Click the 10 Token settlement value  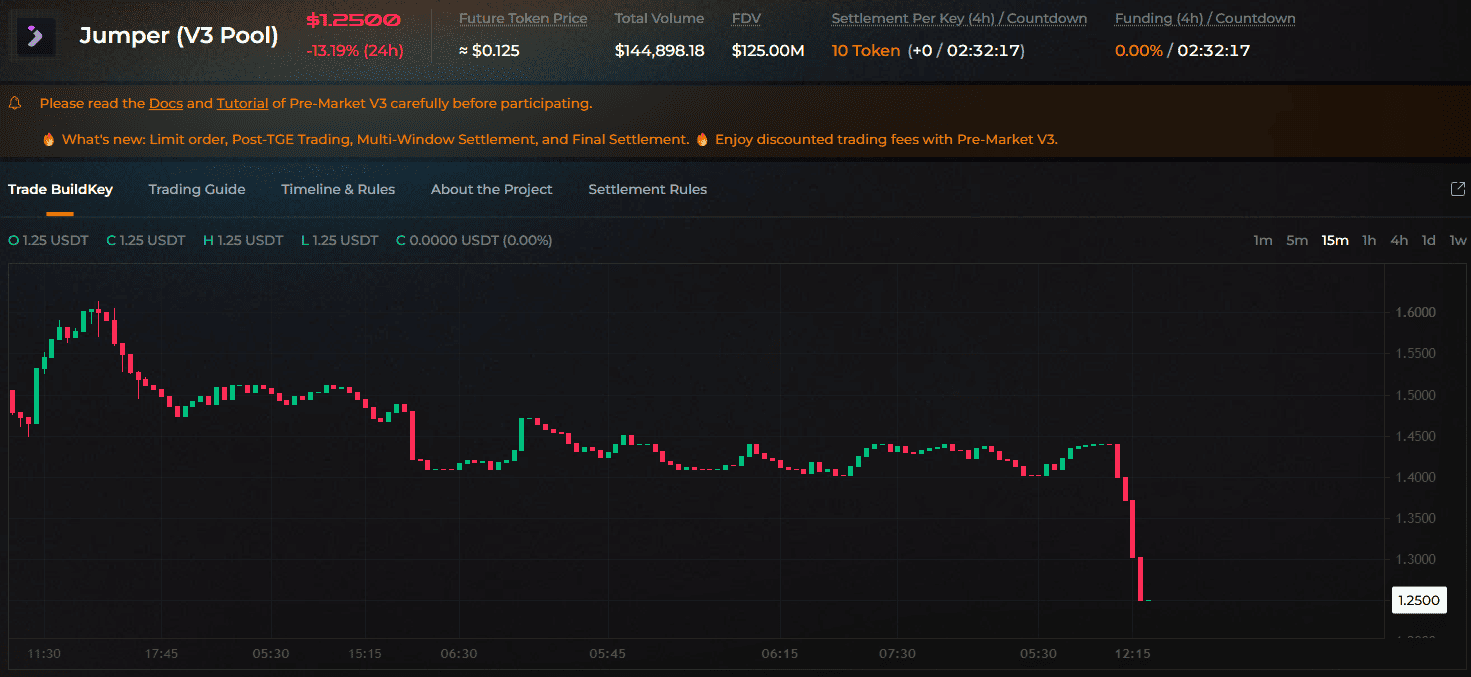pyautogui.click(x=866, y=50)
